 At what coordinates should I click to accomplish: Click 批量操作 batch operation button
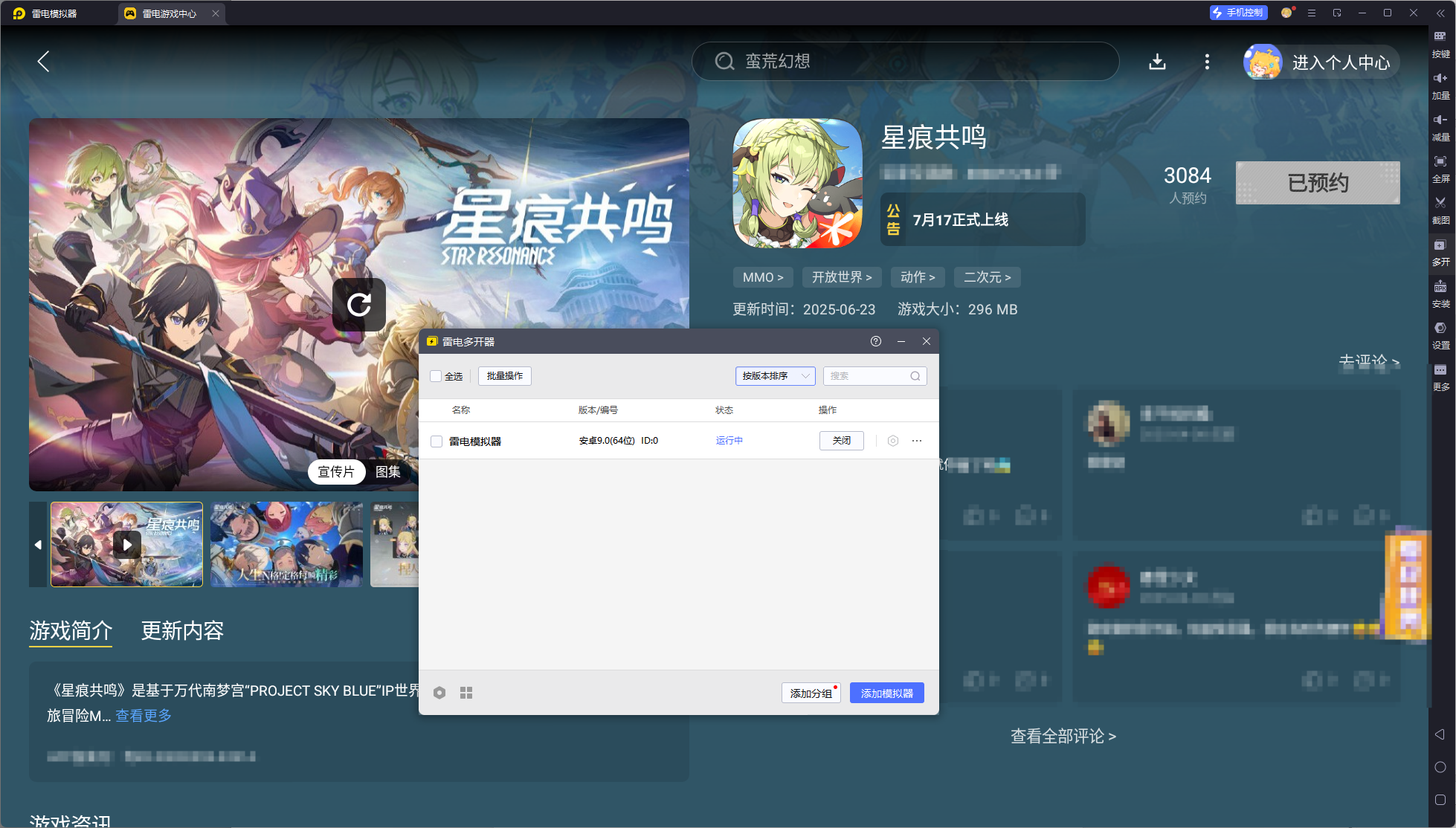click(505, 376)
